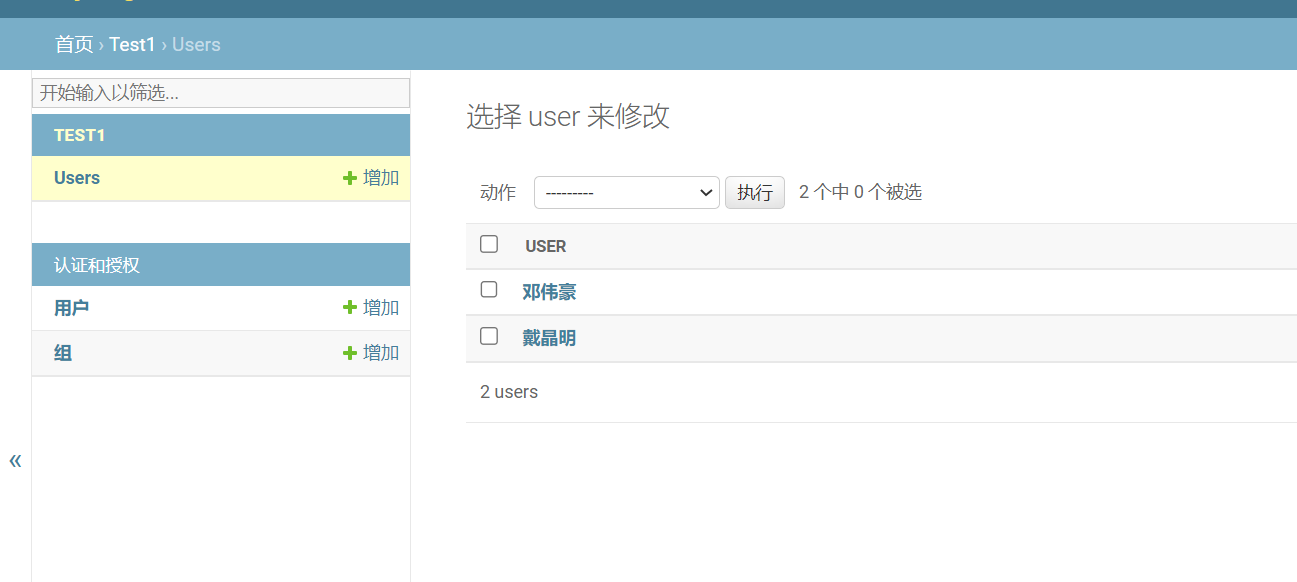
Task: Check the box for 戴晶明
Action: point(489,336)
